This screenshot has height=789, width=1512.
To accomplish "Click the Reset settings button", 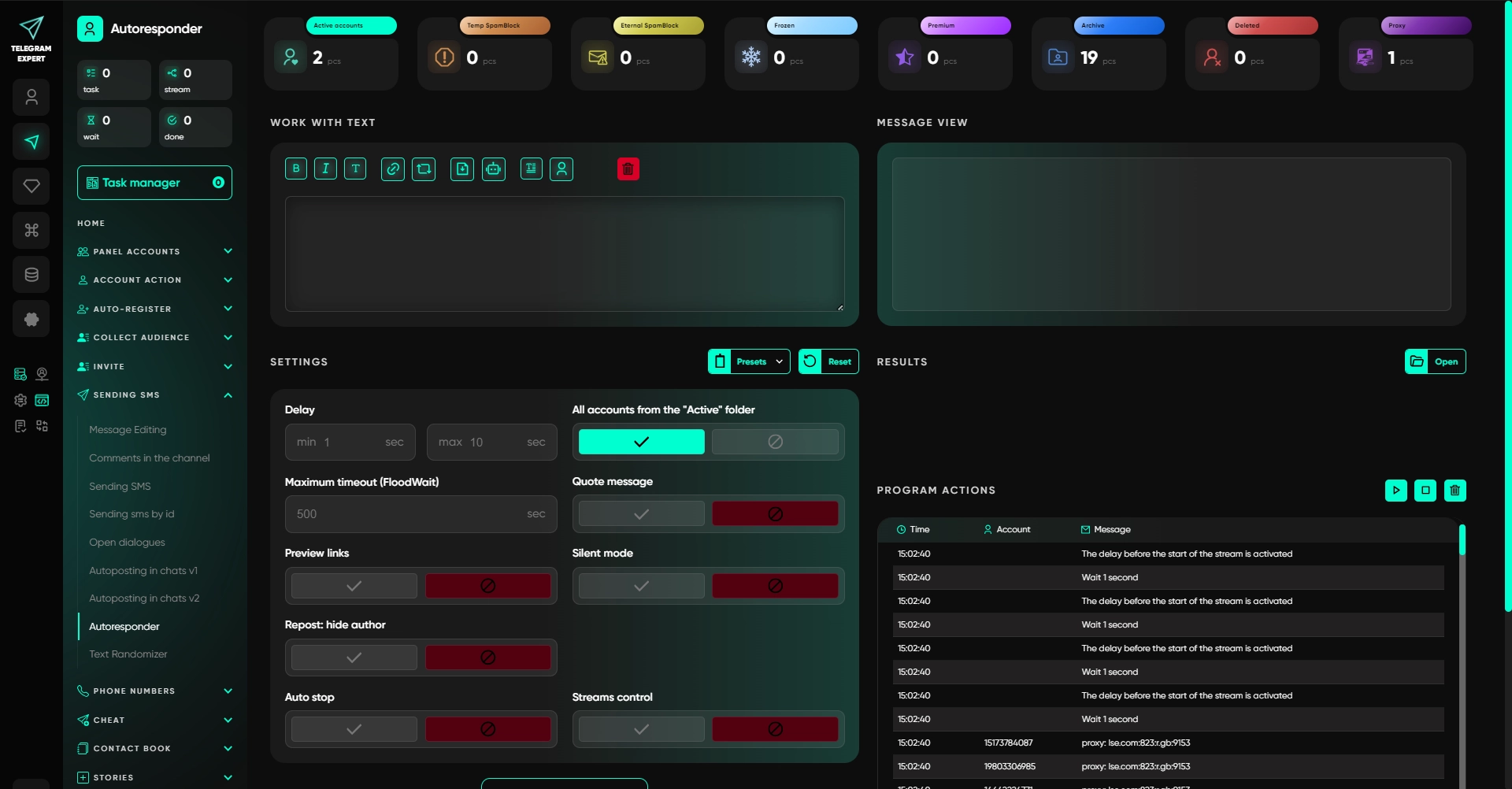I will [x=828, y=361].
